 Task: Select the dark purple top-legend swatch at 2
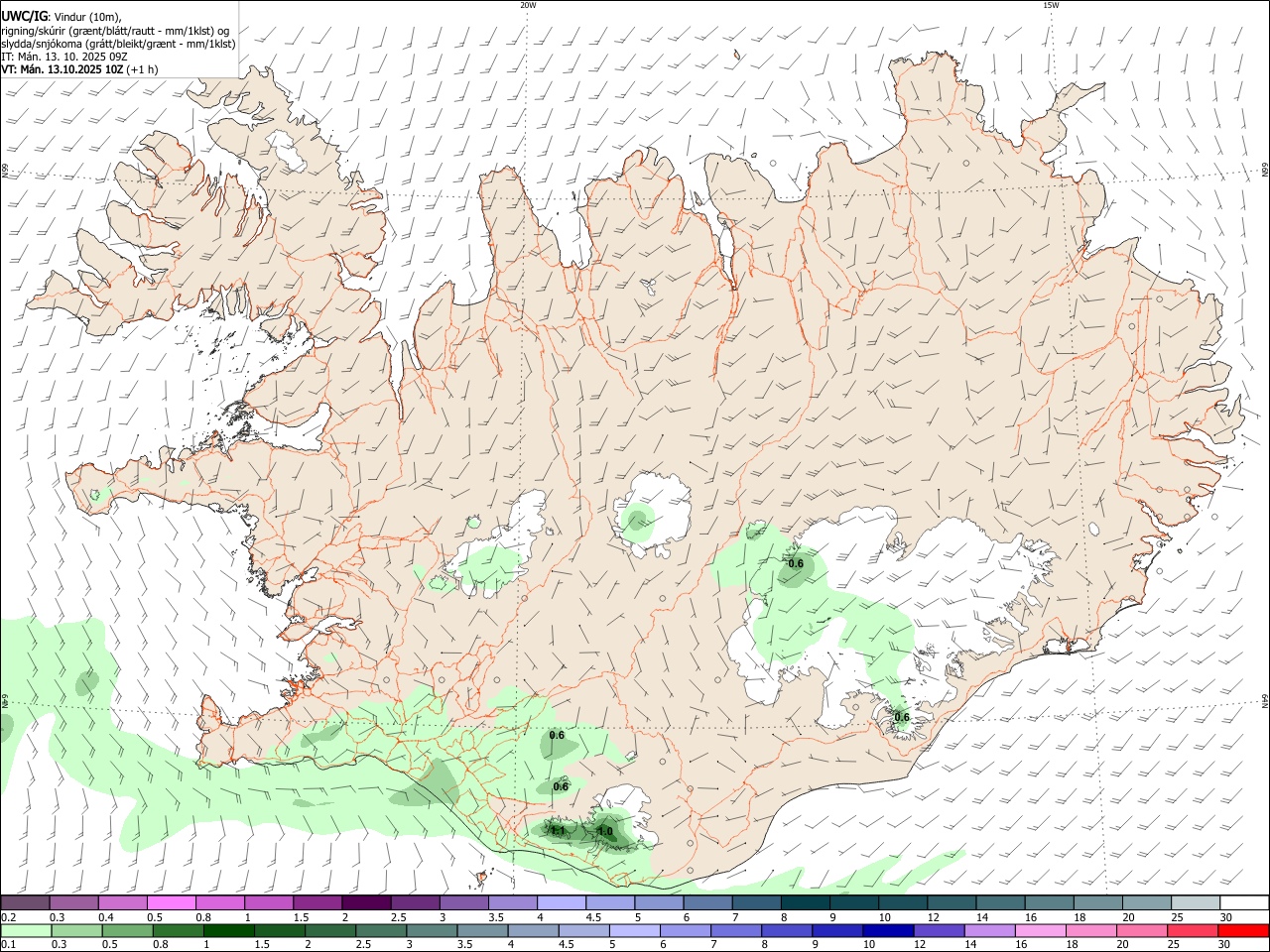pos(366,903)
